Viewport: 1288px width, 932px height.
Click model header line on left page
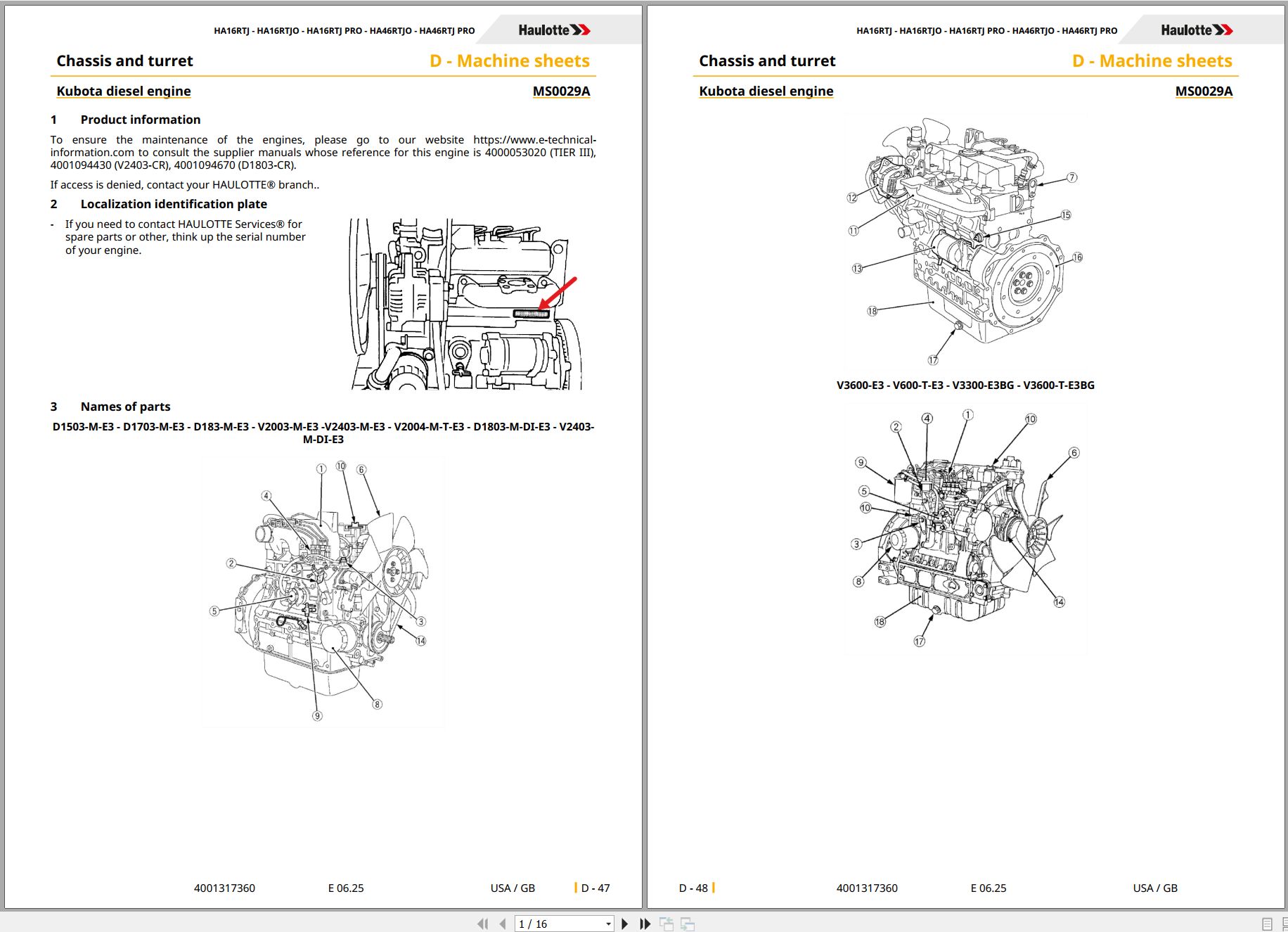(344, 31)
